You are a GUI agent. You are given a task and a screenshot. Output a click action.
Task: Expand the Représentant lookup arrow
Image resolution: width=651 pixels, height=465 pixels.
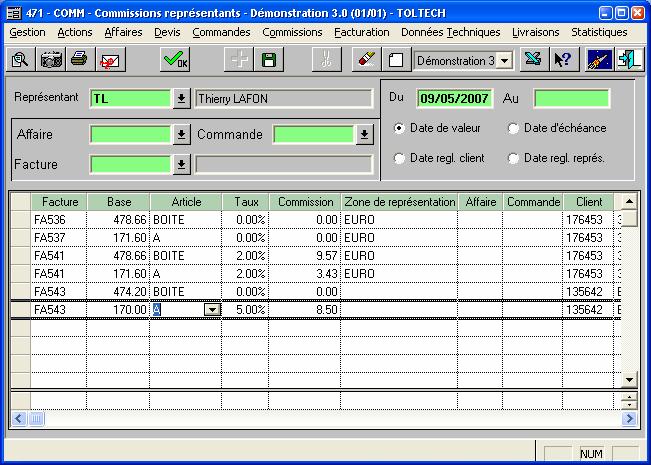[x=181, y=99]
